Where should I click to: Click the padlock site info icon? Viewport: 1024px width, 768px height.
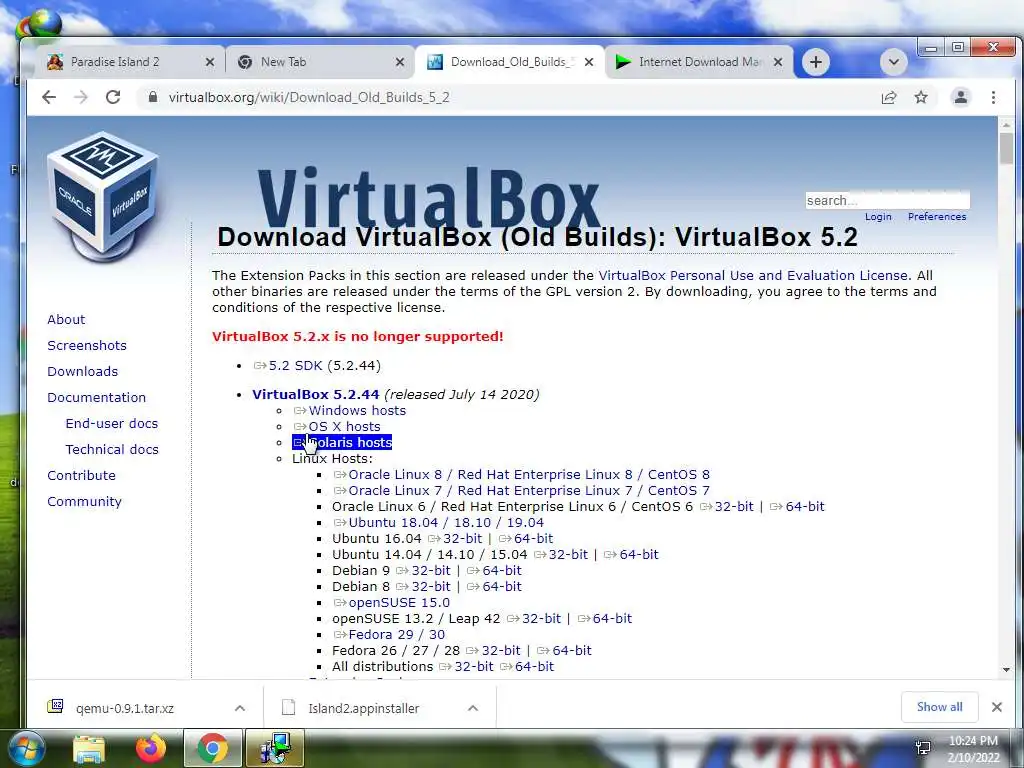coord(153,97)
